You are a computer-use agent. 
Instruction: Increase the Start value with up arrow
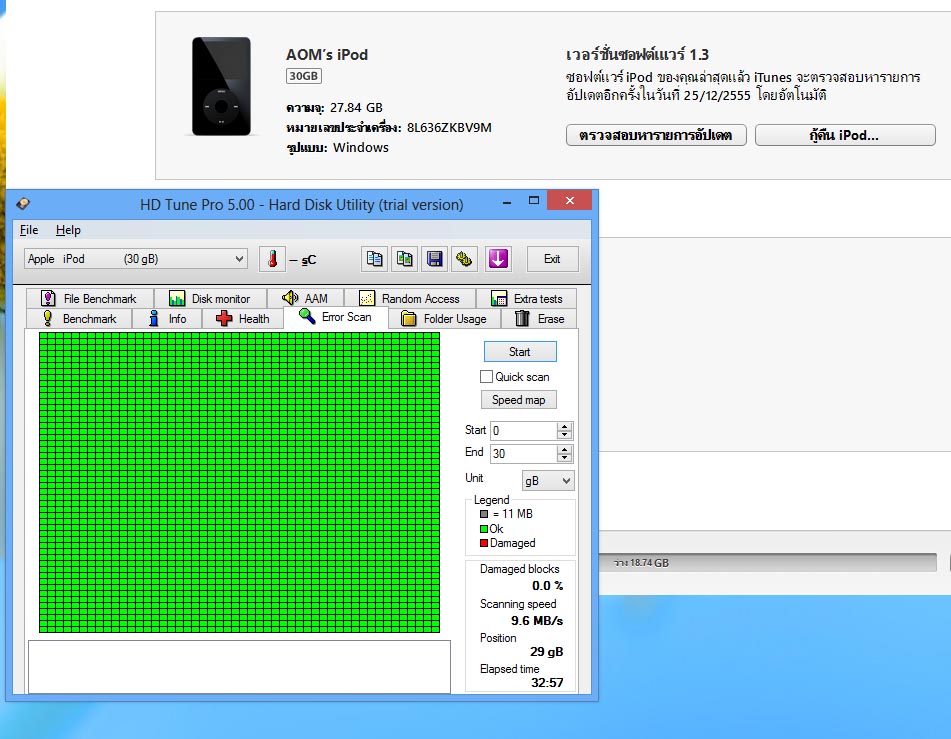(565, 426)
